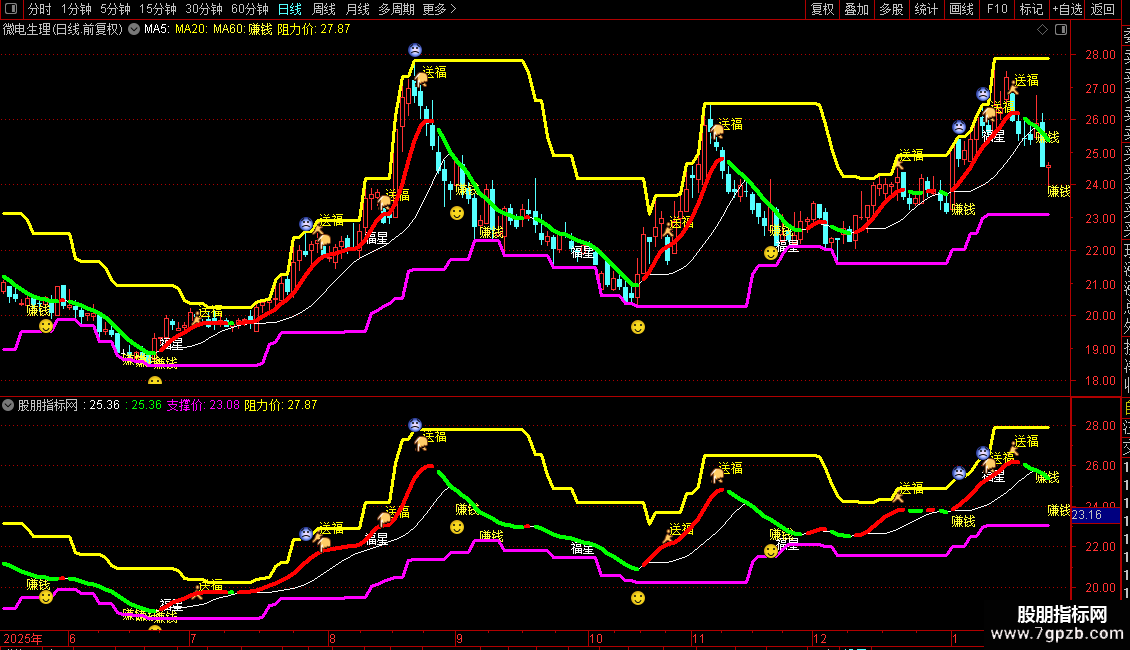Click the 复权 adjustment button

pos(822,9)
